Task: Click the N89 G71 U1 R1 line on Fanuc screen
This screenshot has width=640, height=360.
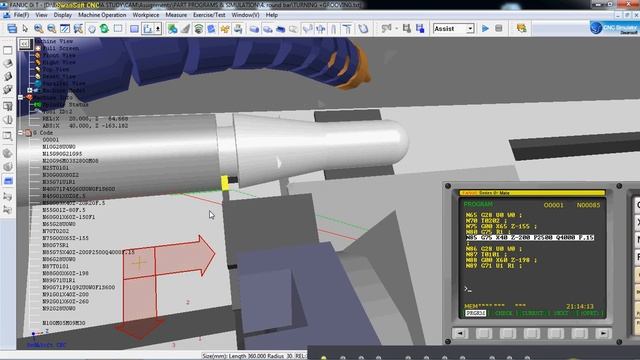Action: click(x=493, y=266)
